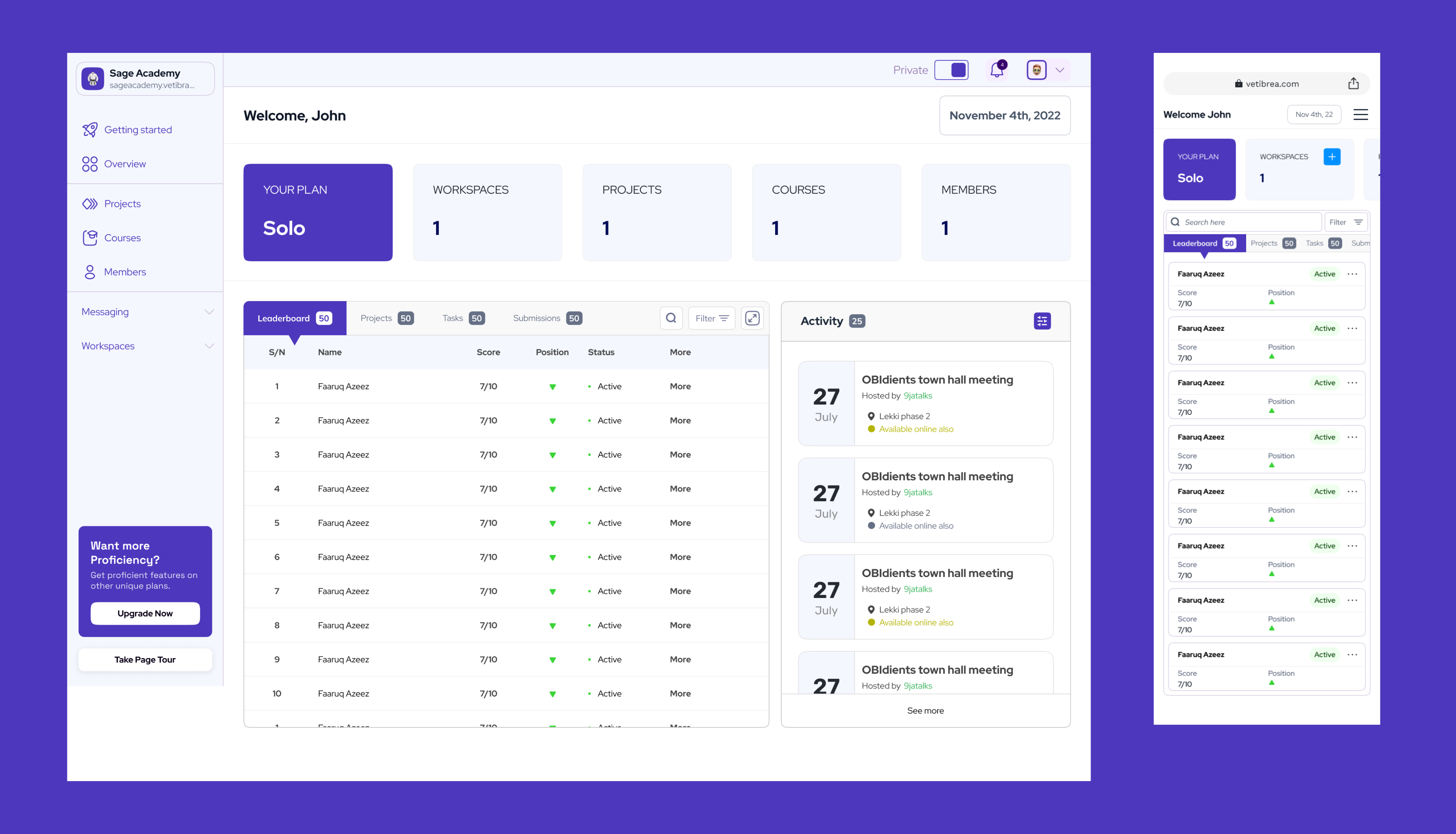Expand leaderboard table to fullscreen

point(752,318)
